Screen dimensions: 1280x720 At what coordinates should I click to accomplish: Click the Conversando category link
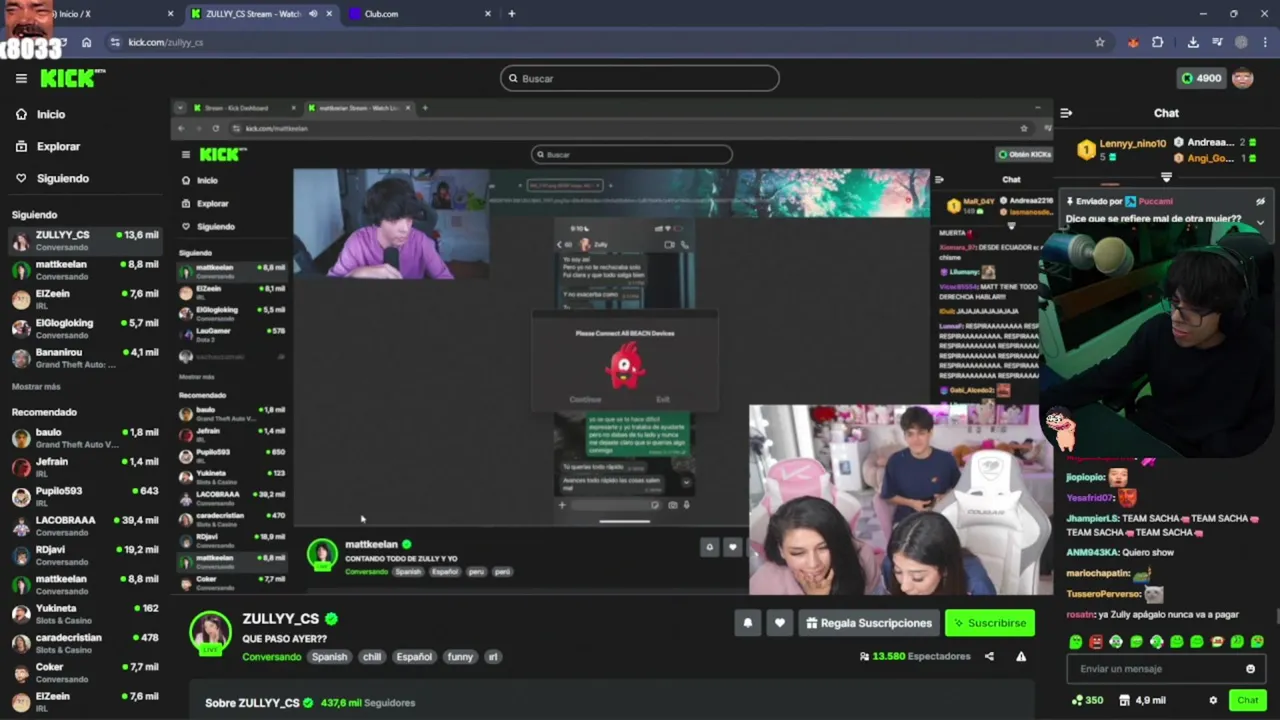coord(271,657)
